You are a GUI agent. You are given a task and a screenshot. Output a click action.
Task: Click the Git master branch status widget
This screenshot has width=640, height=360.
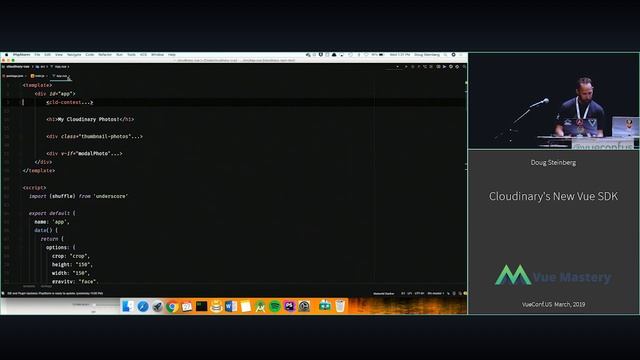(x=435, y=293)
